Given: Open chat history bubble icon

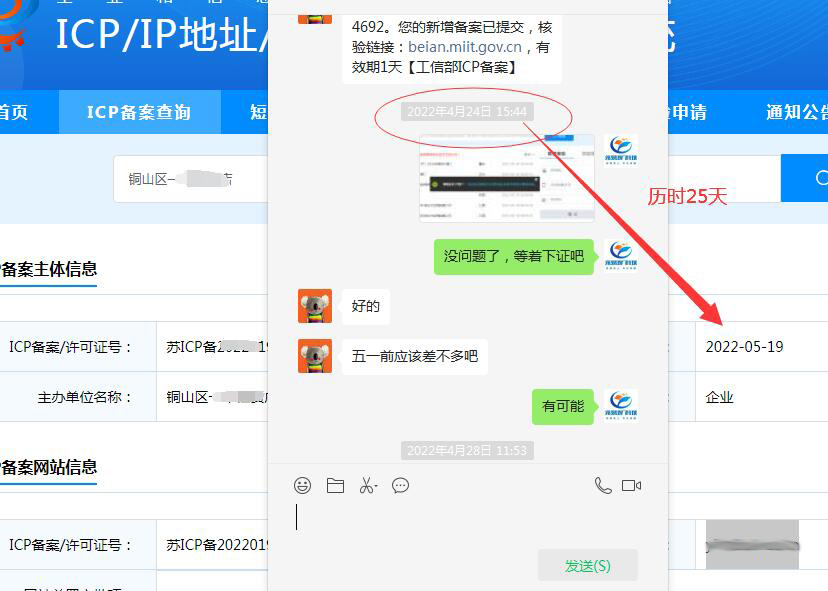Looking at the screenshot, I should (400, 486).
